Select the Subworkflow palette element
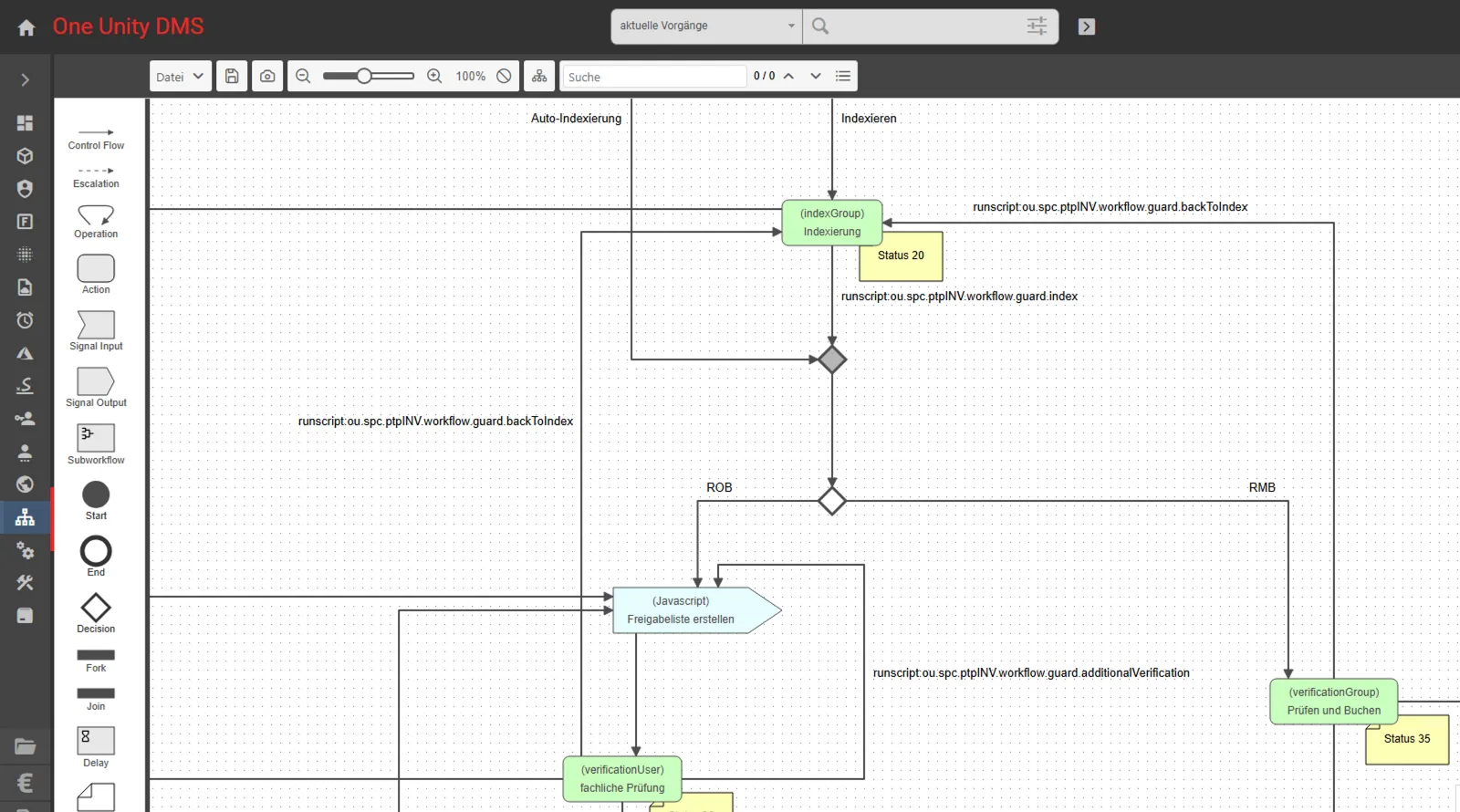Screen dimensions: 1460x812 pos(96,444)
